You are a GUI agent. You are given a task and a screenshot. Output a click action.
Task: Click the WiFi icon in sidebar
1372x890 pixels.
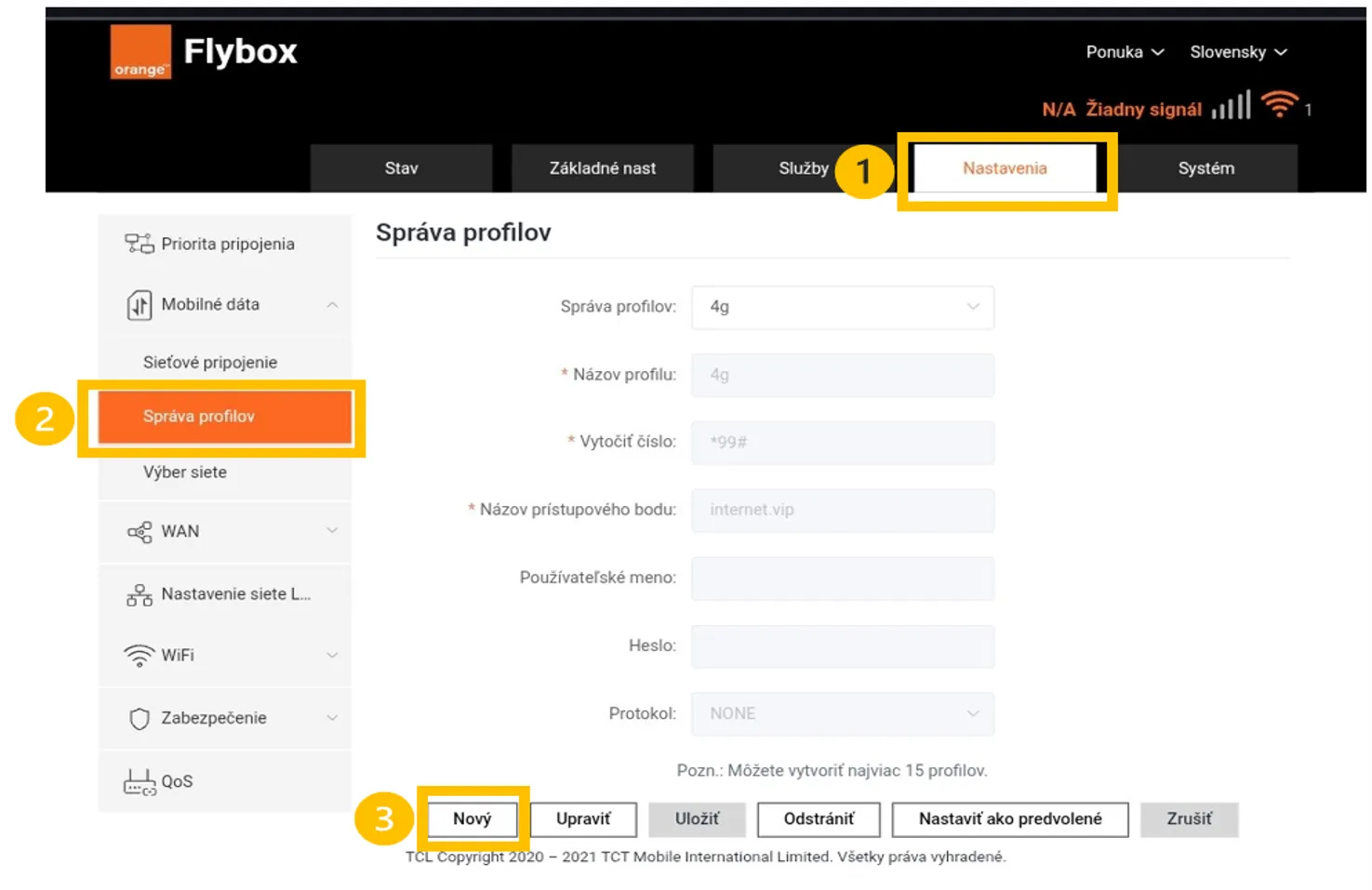click(140, 656)
